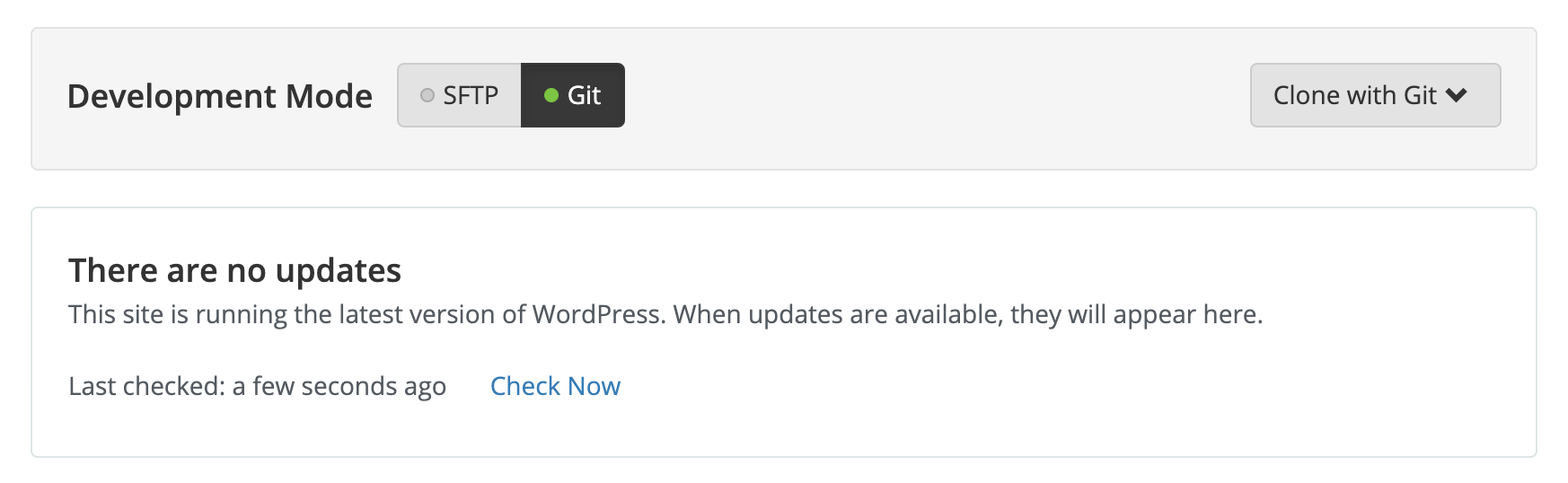Click the word WordPress in the description
Viewport: 1568px width, 483px height.
[x=596, y=314]
